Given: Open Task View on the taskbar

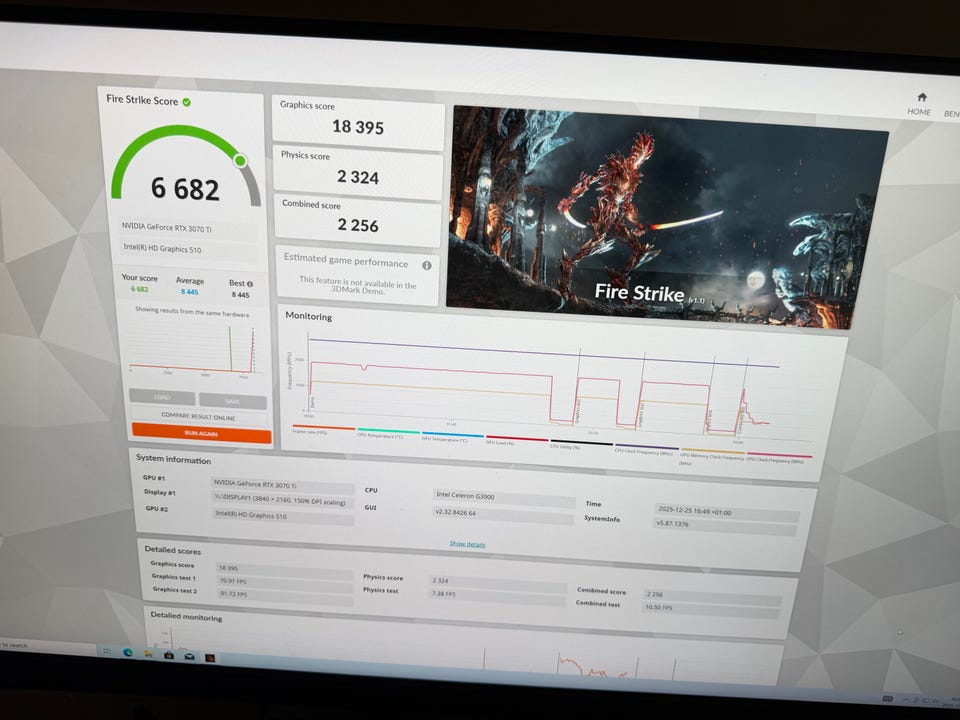Looking at the screenshot, I should tap(108, 651).
